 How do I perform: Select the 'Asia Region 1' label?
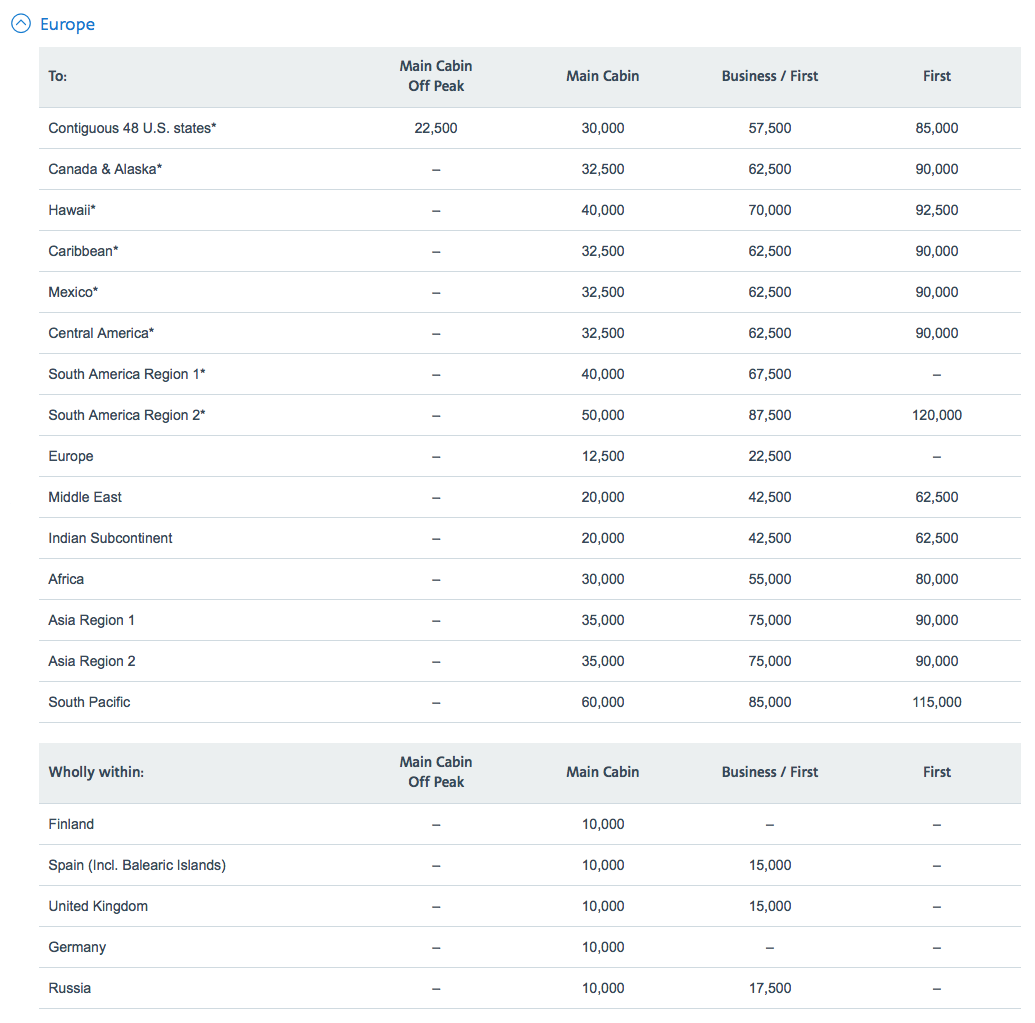tap(92, 620)
